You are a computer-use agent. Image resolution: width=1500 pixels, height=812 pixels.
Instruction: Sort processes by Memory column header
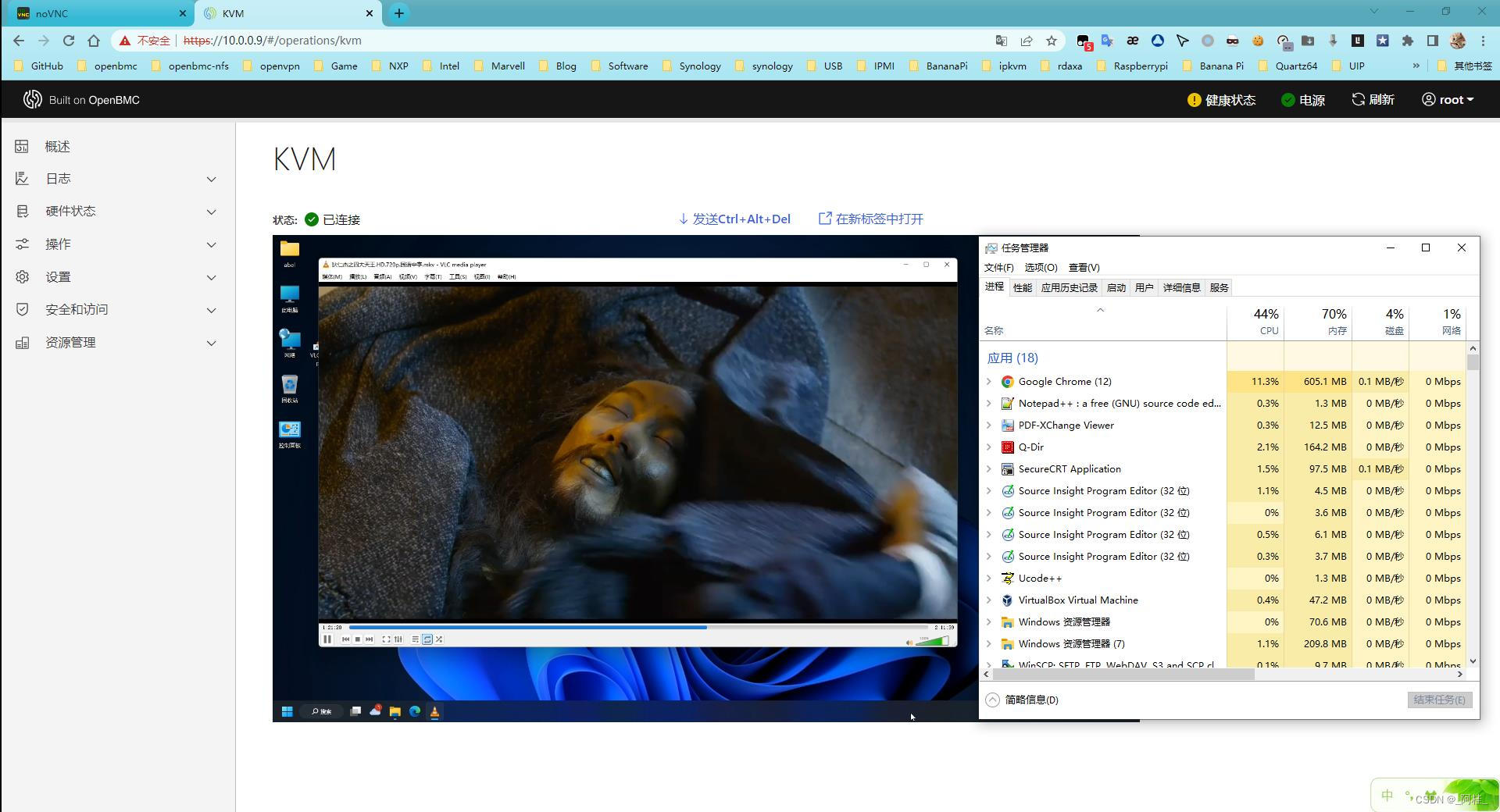1318,322
